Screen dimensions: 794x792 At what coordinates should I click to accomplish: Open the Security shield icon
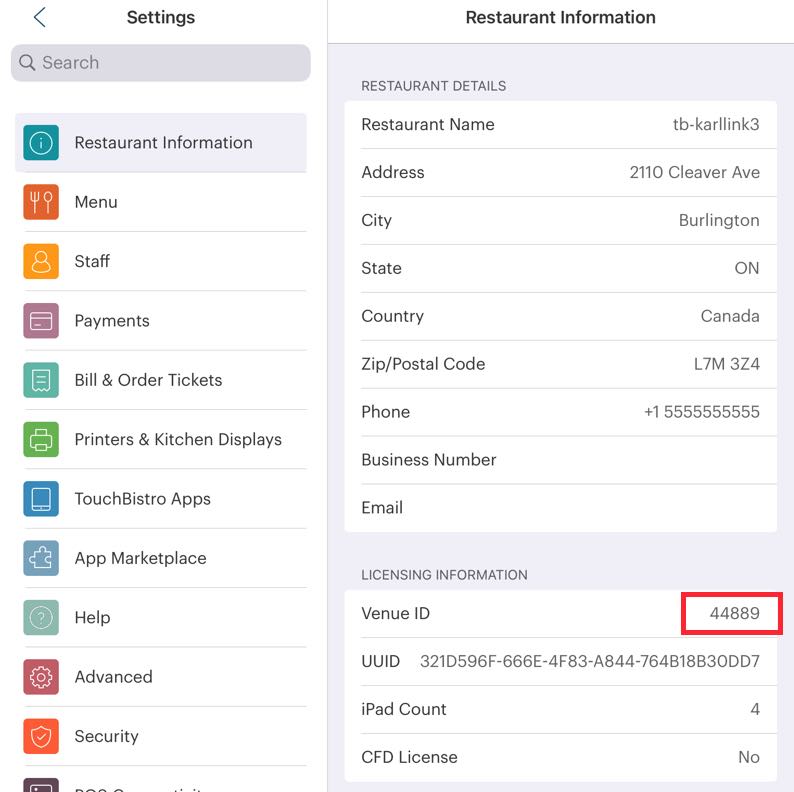click(41, 736)
